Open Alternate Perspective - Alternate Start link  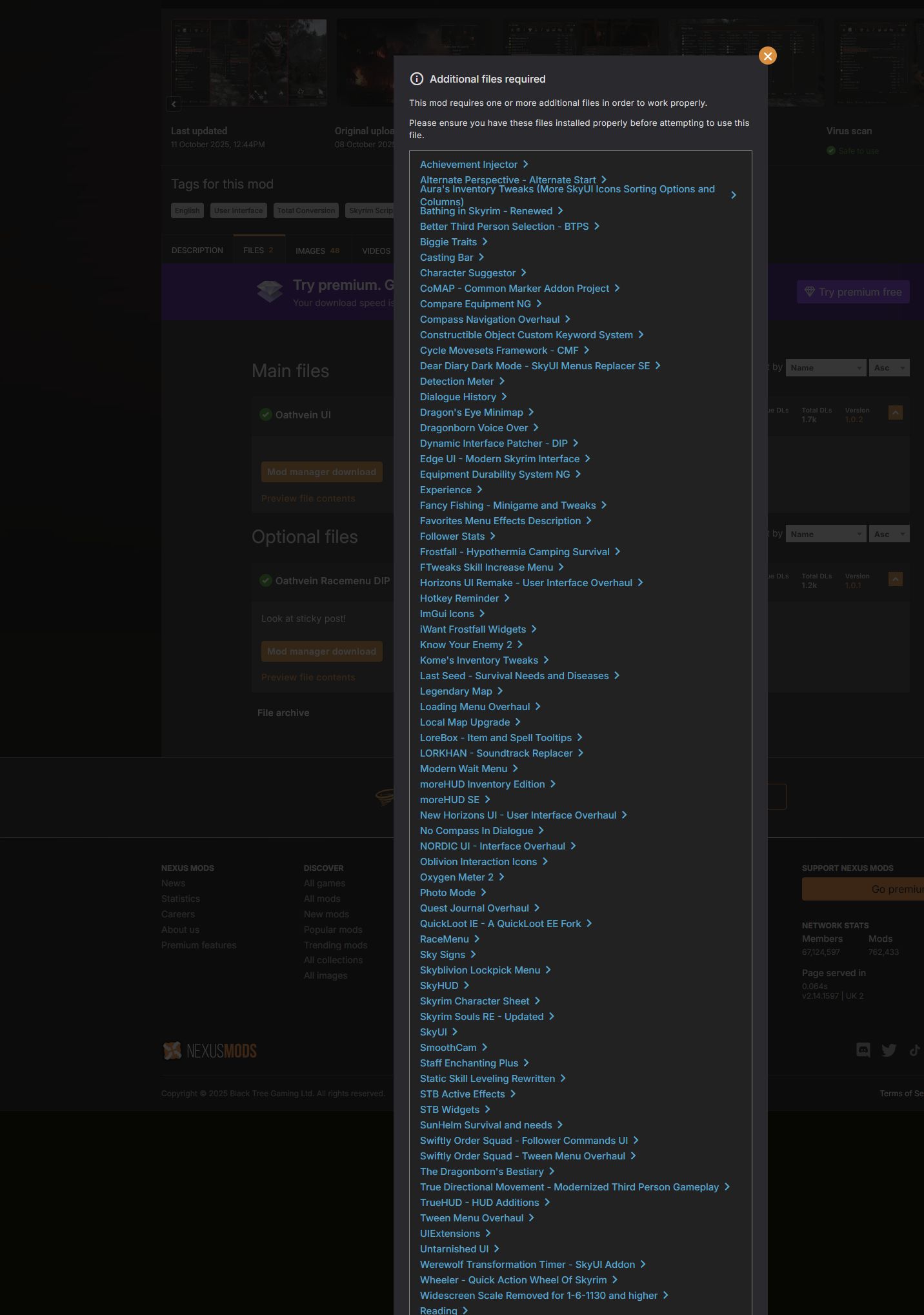pyautogui.click(x=508, y=180)
